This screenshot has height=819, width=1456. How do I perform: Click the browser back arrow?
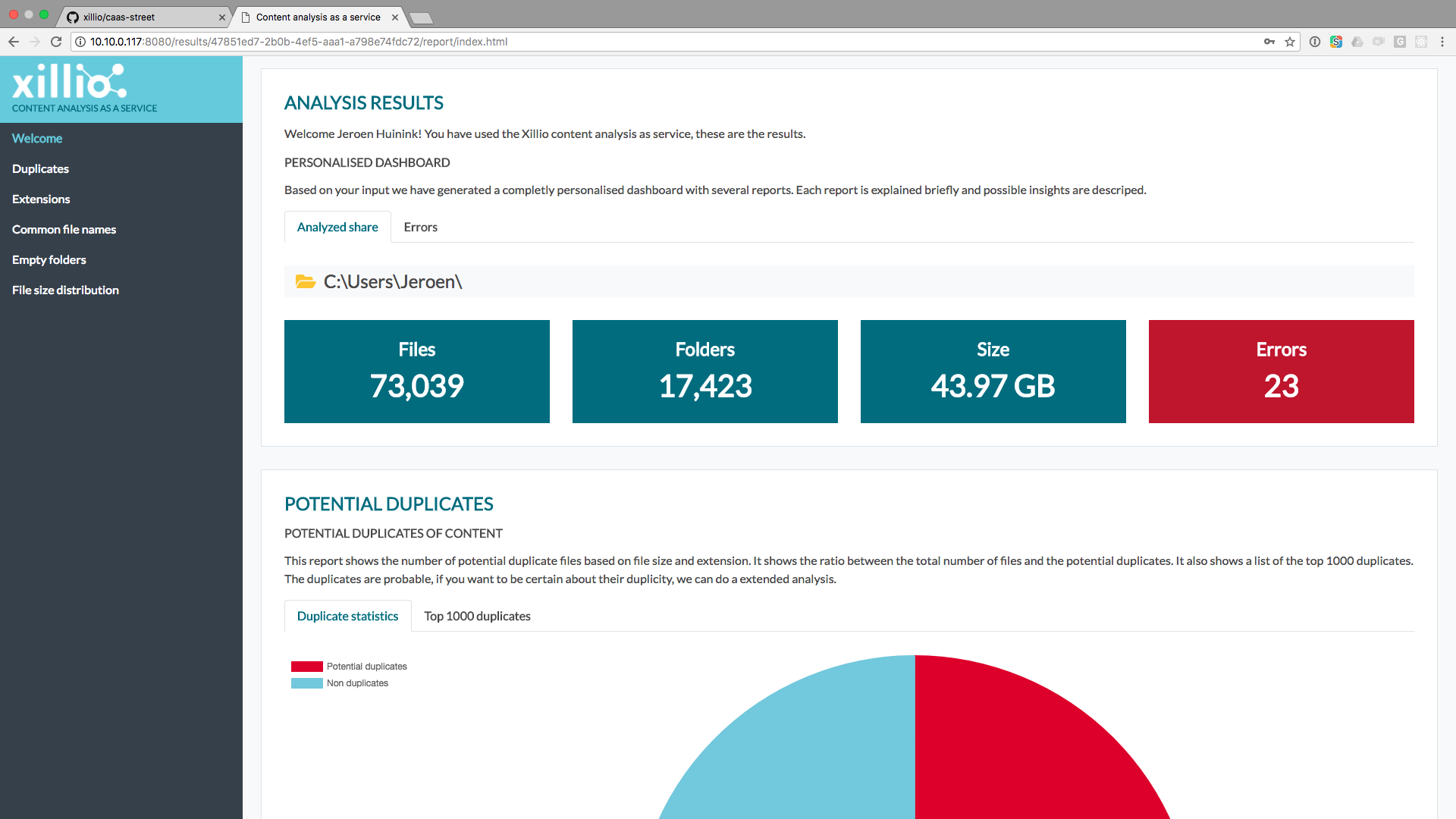(x=14, y=42)
